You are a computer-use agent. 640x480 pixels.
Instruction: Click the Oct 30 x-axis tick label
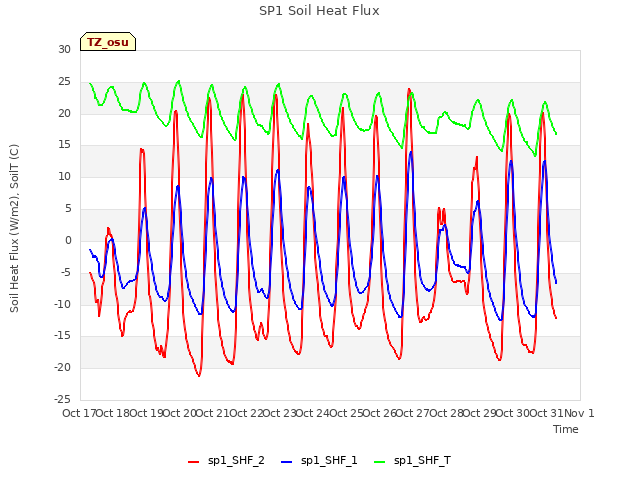pos(513,413)
